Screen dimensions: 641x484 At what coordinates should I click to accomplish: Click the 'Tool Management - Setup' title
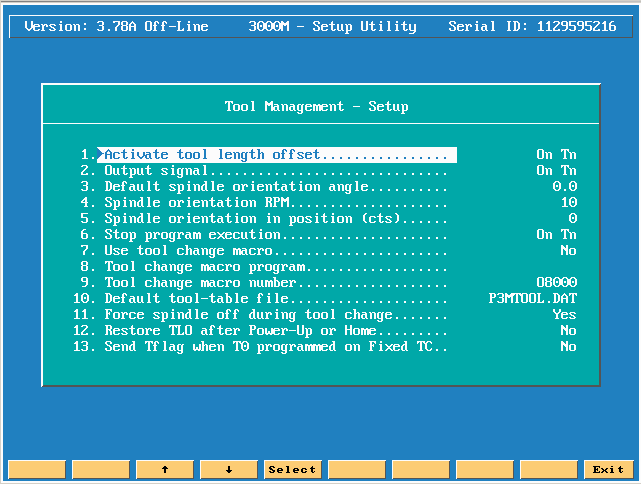[x=316, y=107]
